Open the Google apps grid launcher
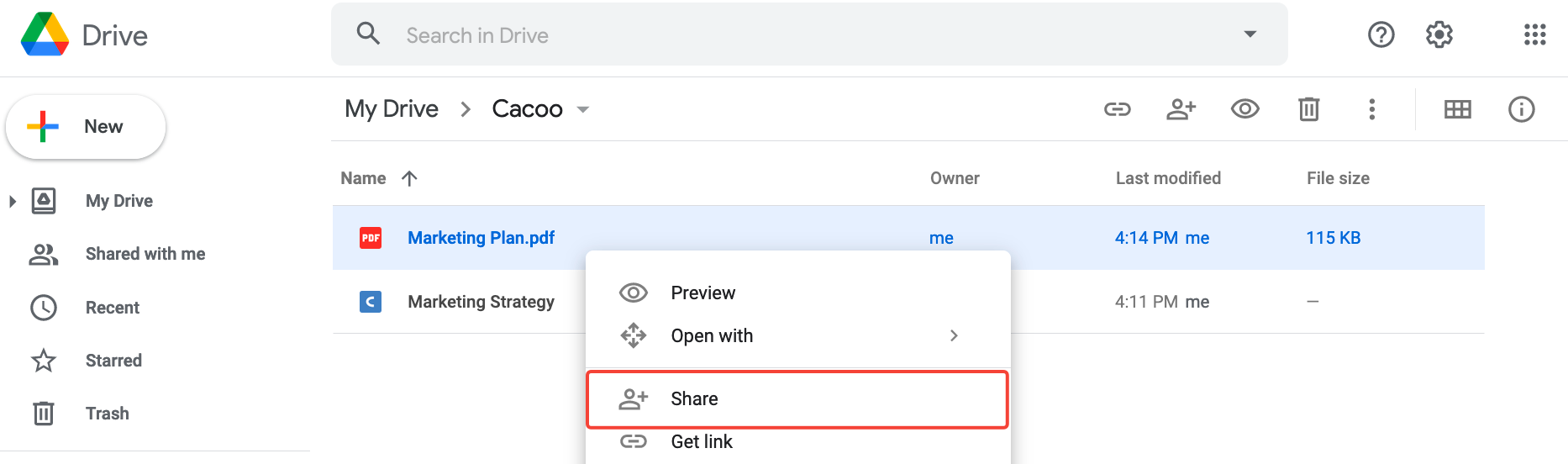This screenshot has height=464, width=1568. 1534,34
